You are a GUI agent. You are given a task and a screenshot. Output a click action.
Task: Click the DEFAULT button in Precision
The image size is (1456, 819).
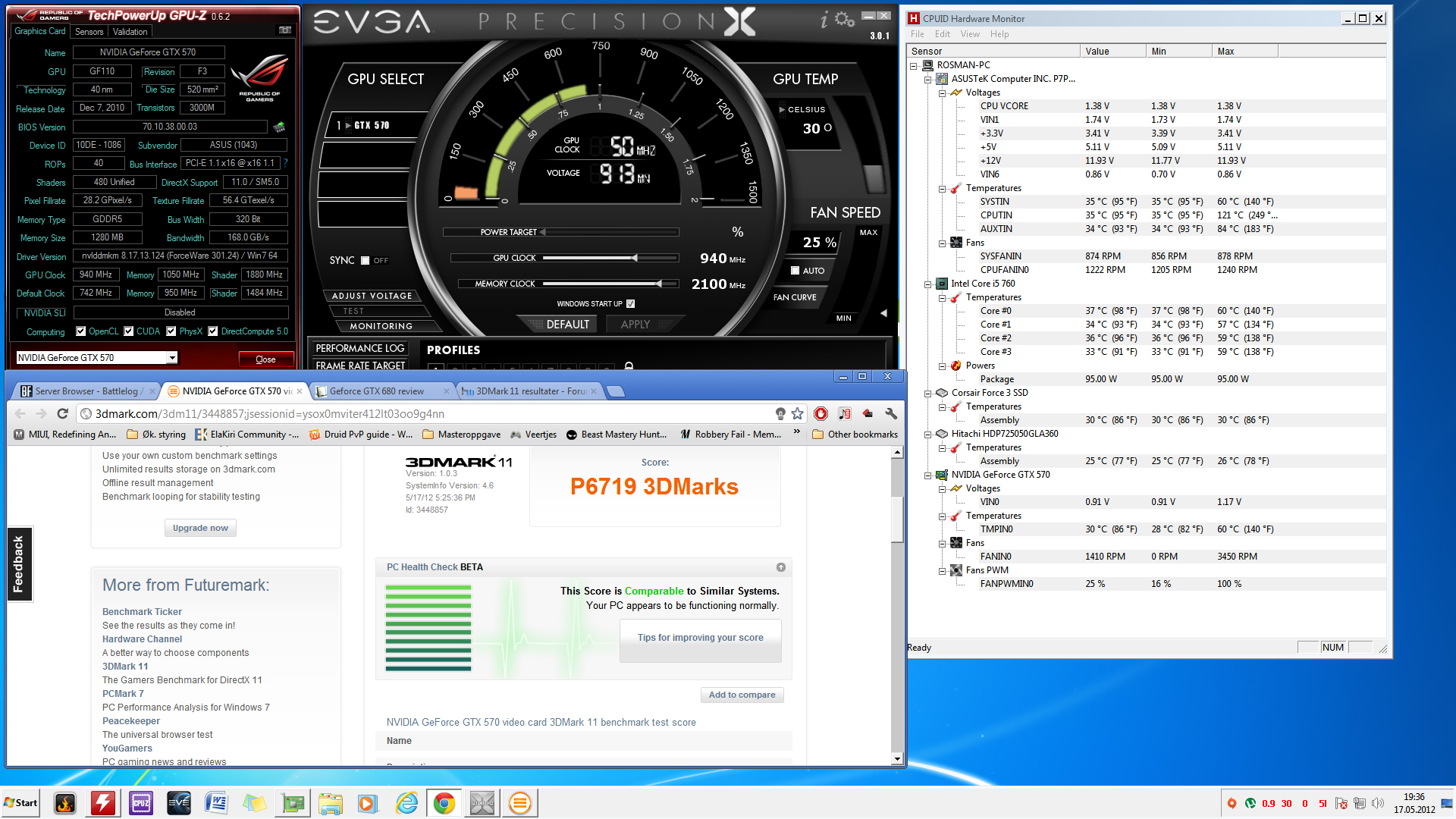coord(568,325)
